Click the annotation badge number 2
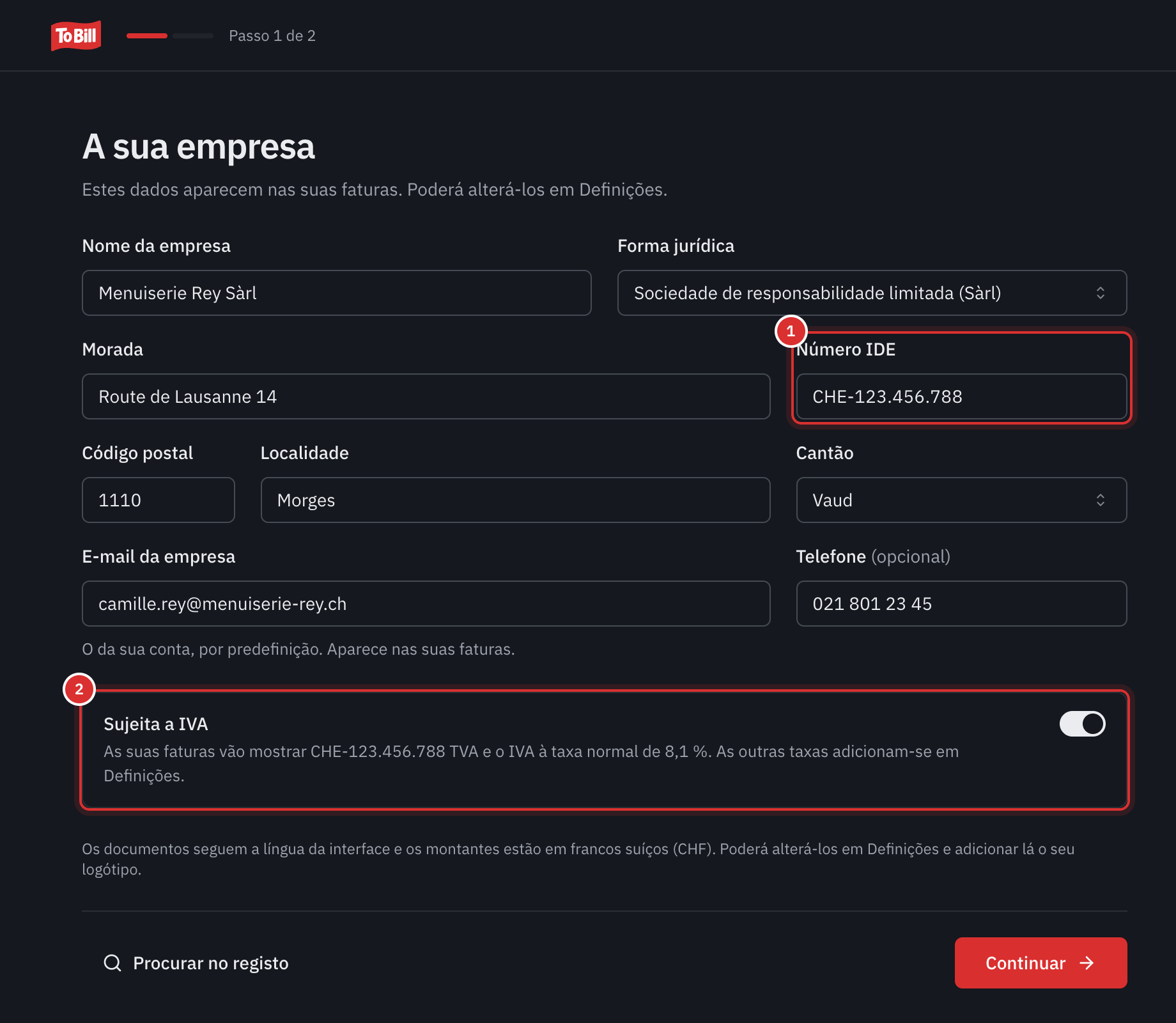This screenshot has height=1023, width=1176. 79,689
